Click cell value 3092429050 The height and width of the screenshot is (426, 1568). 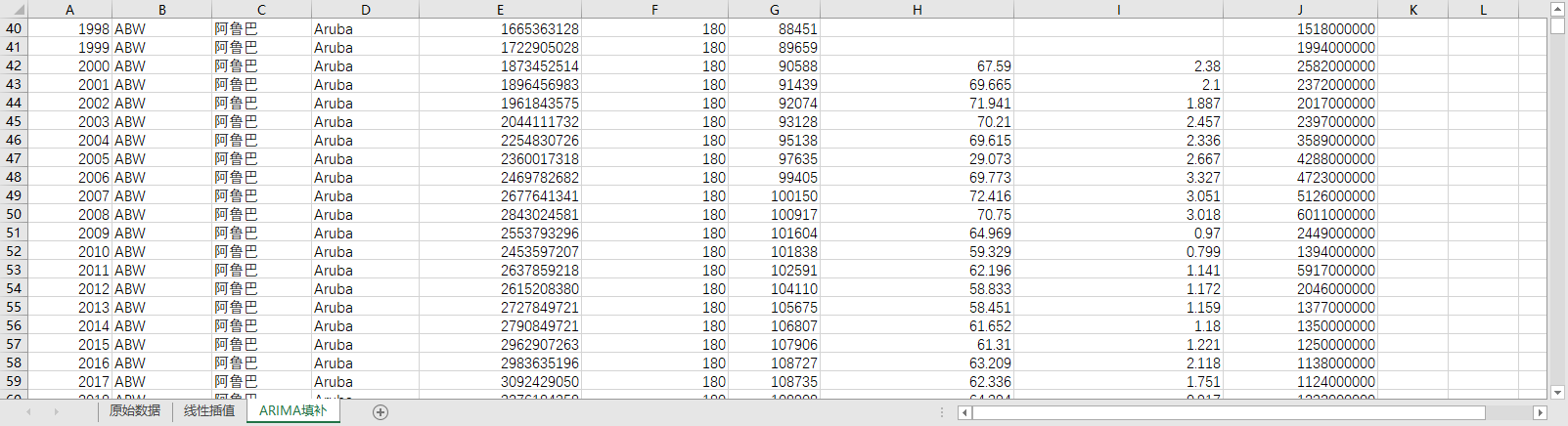tap(500, 382)
